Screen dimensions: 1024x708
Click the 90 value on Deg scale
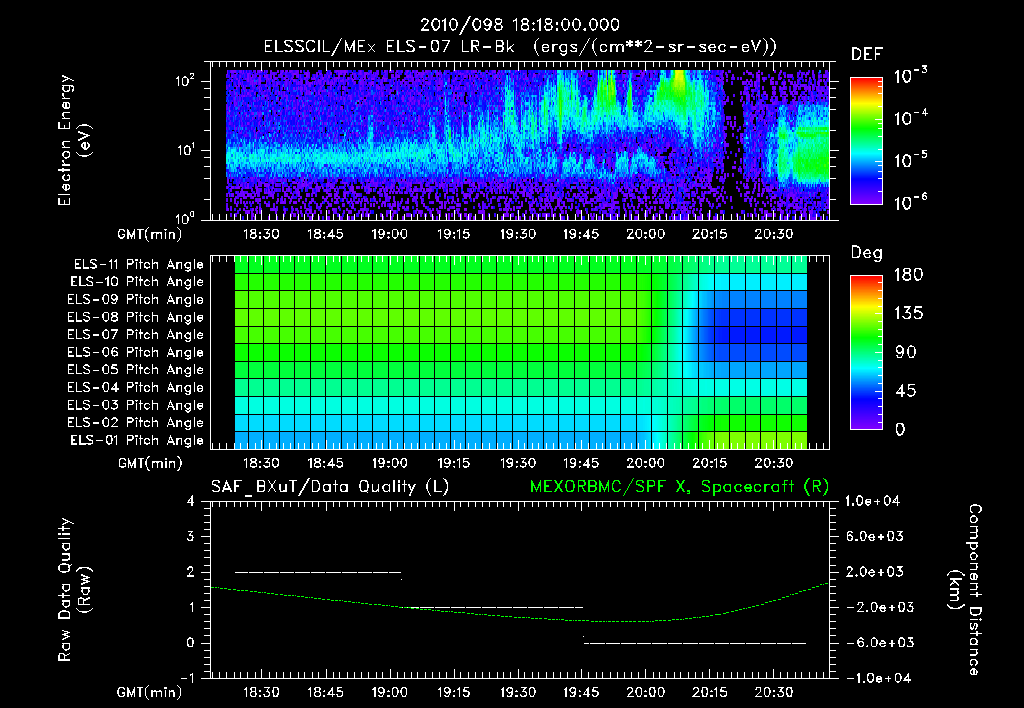(x=906, y=353)
